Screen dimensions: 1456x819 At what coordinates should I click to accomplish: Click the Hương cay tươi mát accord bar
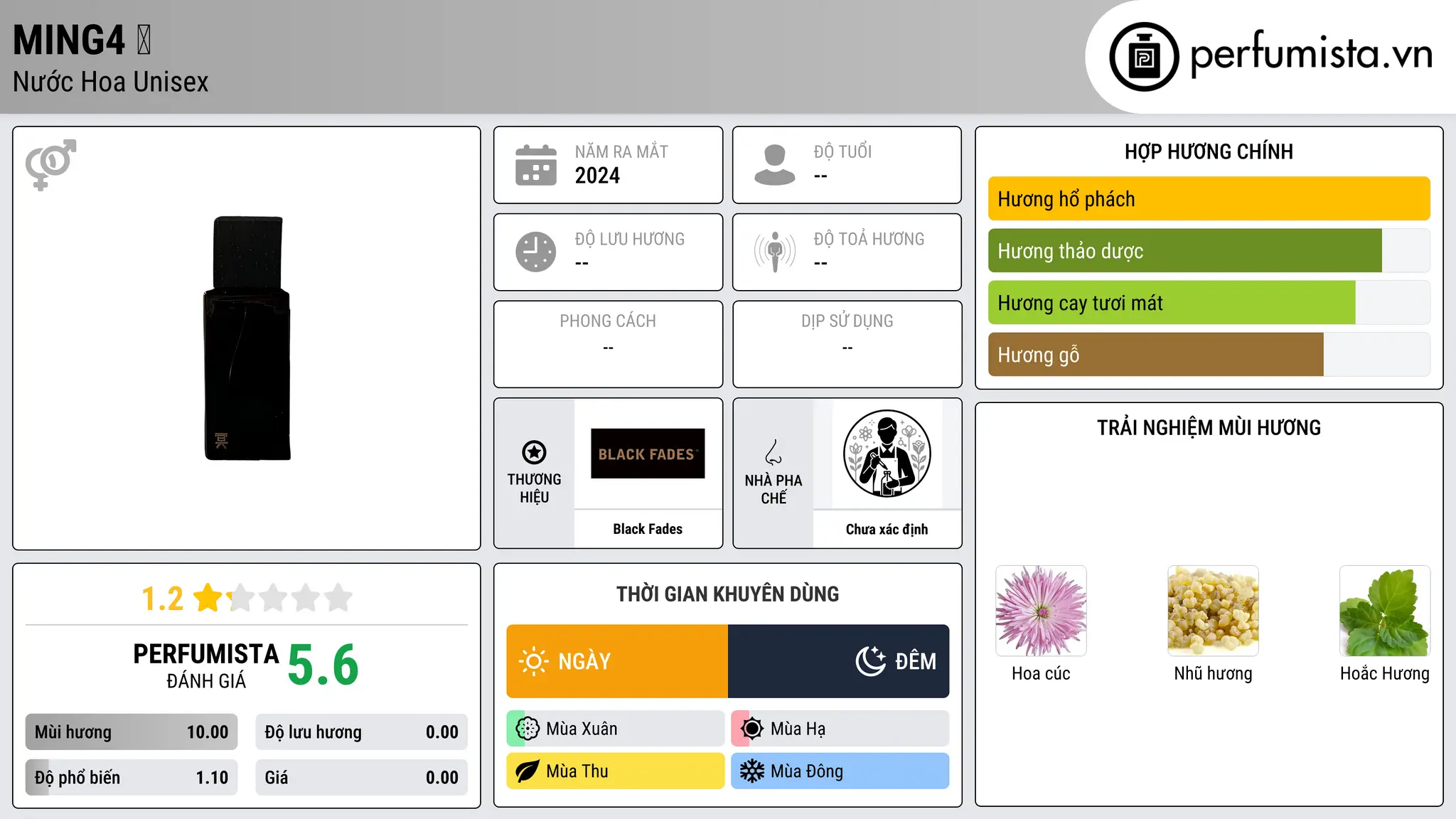(1209, 303)
